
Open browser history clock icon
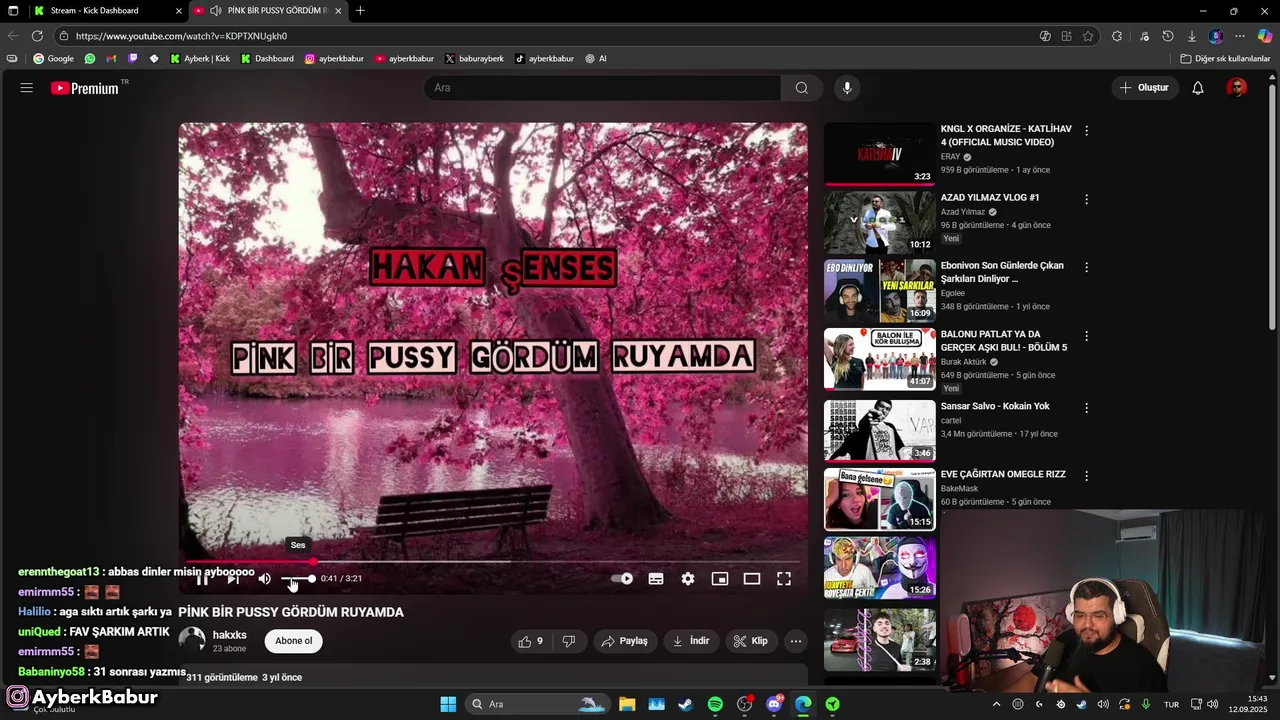(x=1168, y=36)
